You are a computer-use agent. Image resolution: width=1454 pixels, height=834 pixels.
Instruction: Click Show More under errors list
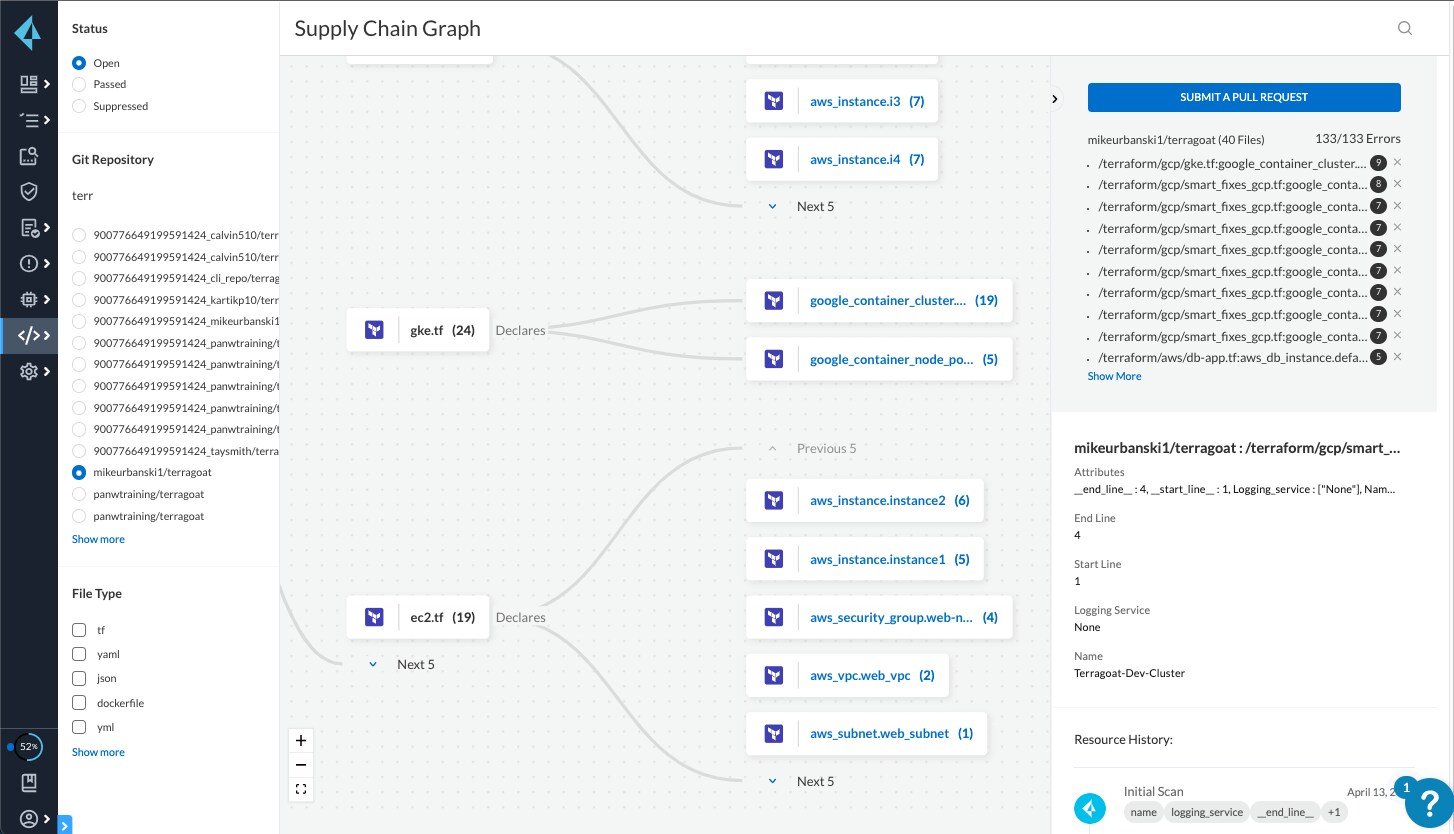[x=1114, y=376]
